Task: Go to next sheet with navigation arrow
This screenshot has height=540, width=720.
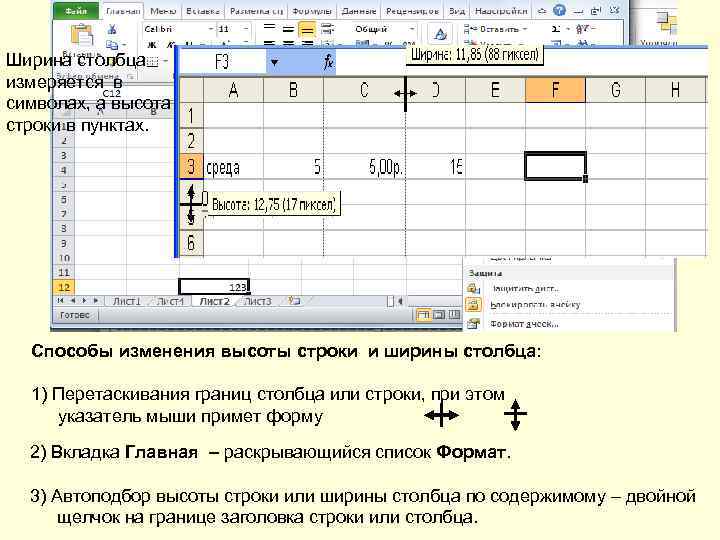Action: [84, 301]
